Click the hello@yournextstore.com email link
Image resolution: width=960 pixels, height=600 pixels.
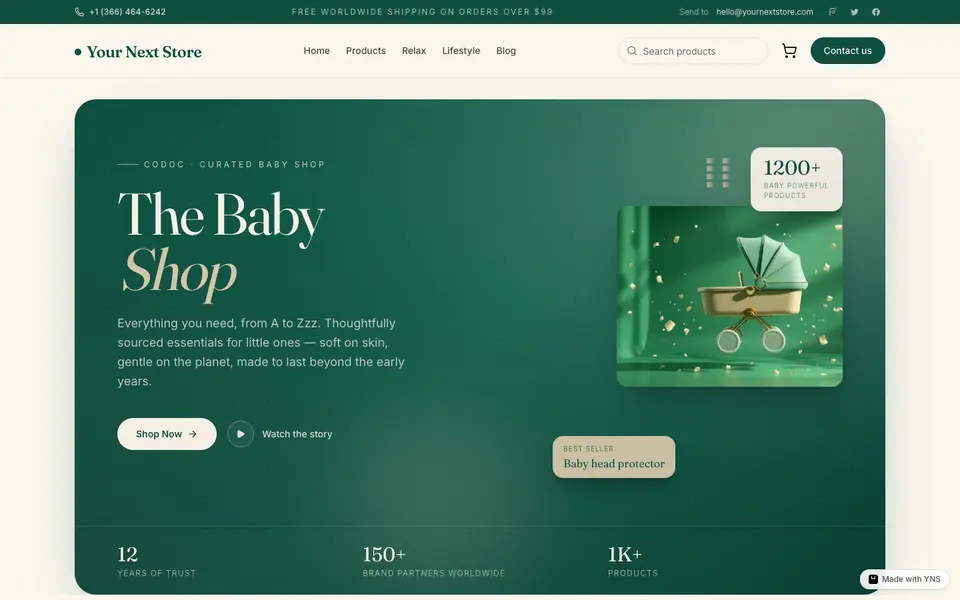click(765, 12)
